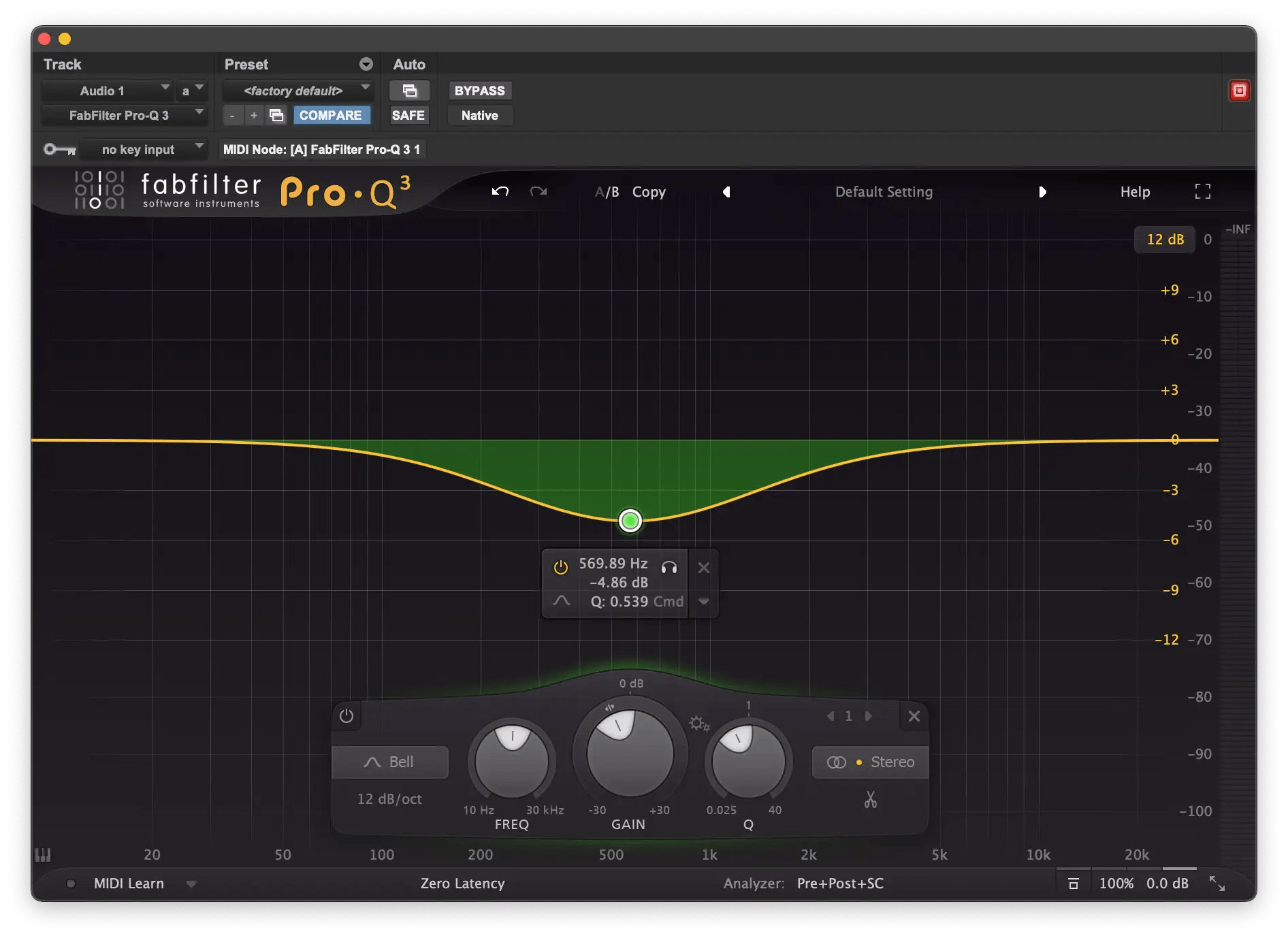Open the Stereo placement selector
This screenshot has height=938, width=1288.
(870, 762)
